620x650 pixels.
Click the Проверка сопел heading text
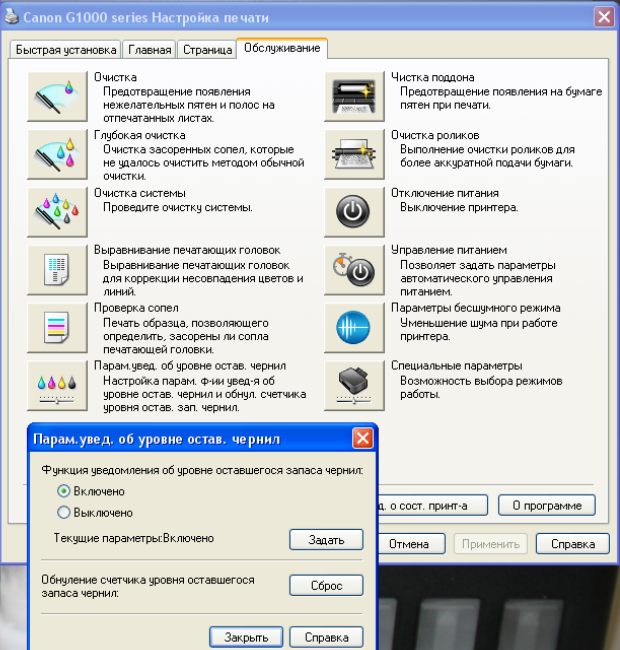tap(136, 308)
